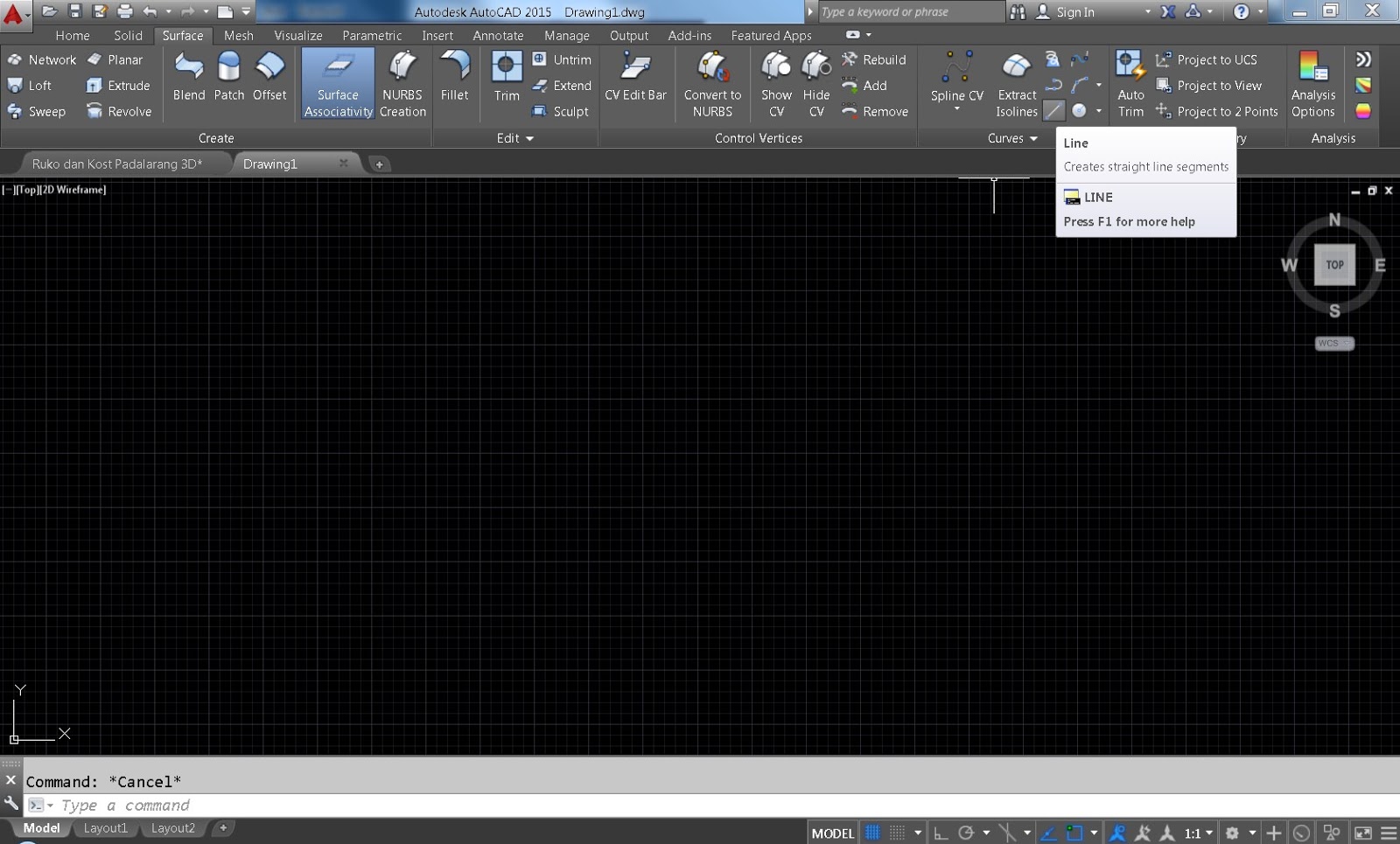Toggle ortho mode in status bar
The image size is (1400, 844).
(x=941, y=833)
